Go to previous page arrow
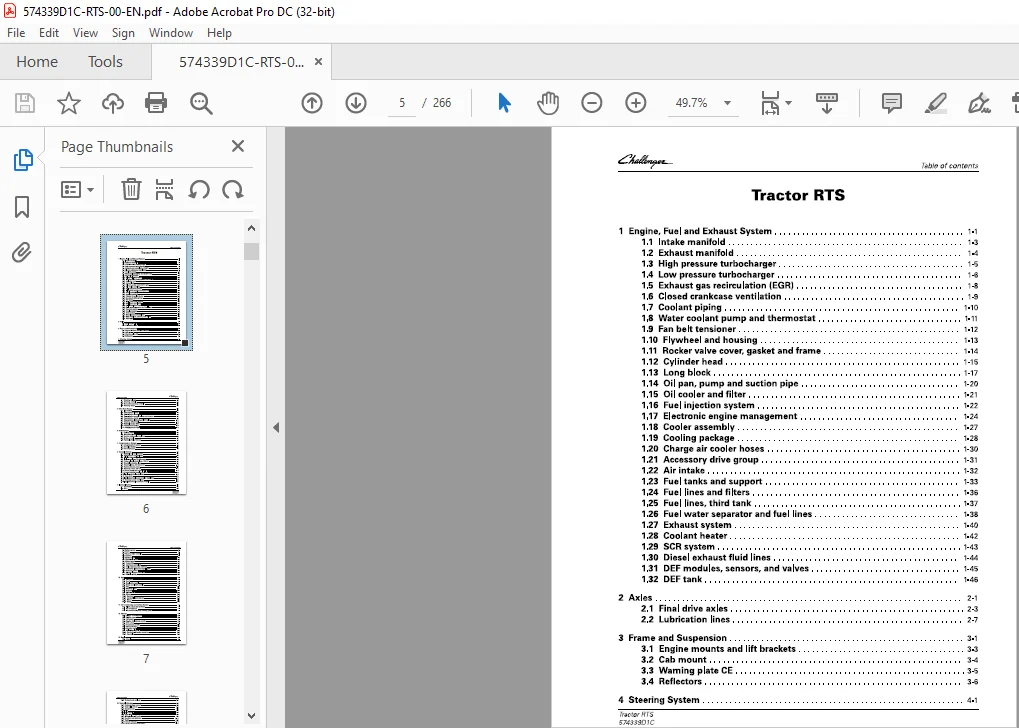Viewport: 1019px width, 728px height. pyautogui.click(x=312, y=103)
